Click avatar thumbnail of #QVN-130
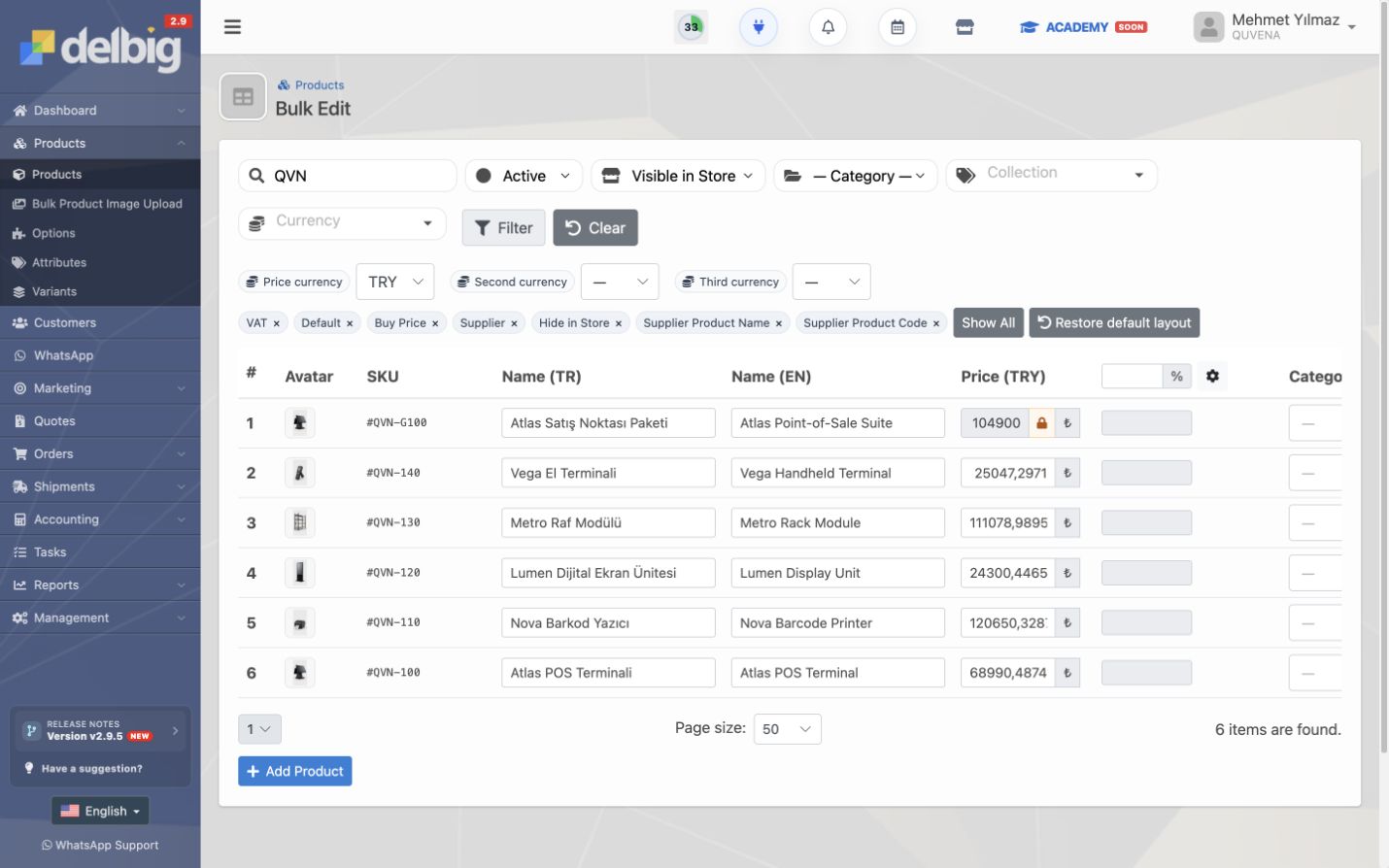The width and height of the screenshot is (1389, 868). (x=299, y=522)
